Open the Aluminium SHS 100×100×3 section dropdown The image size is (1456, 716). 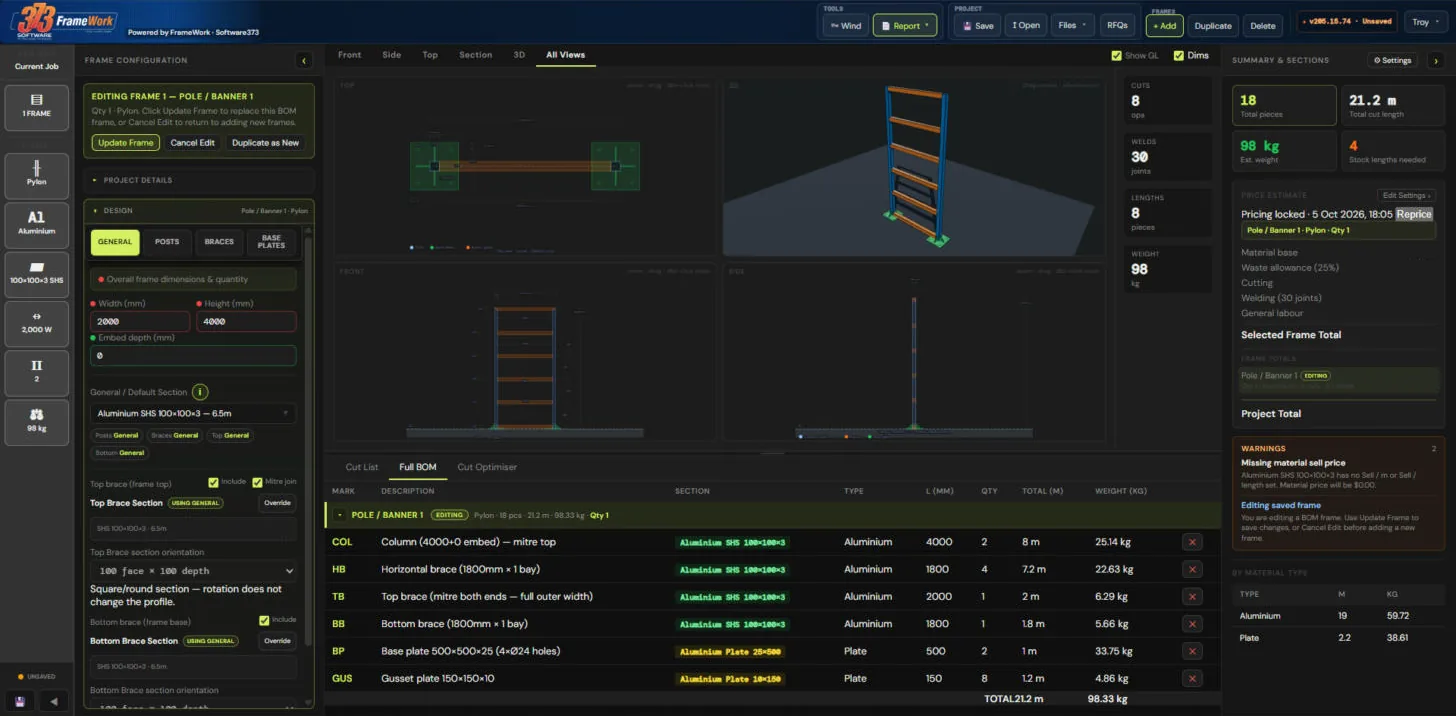[x=193, y=413]
